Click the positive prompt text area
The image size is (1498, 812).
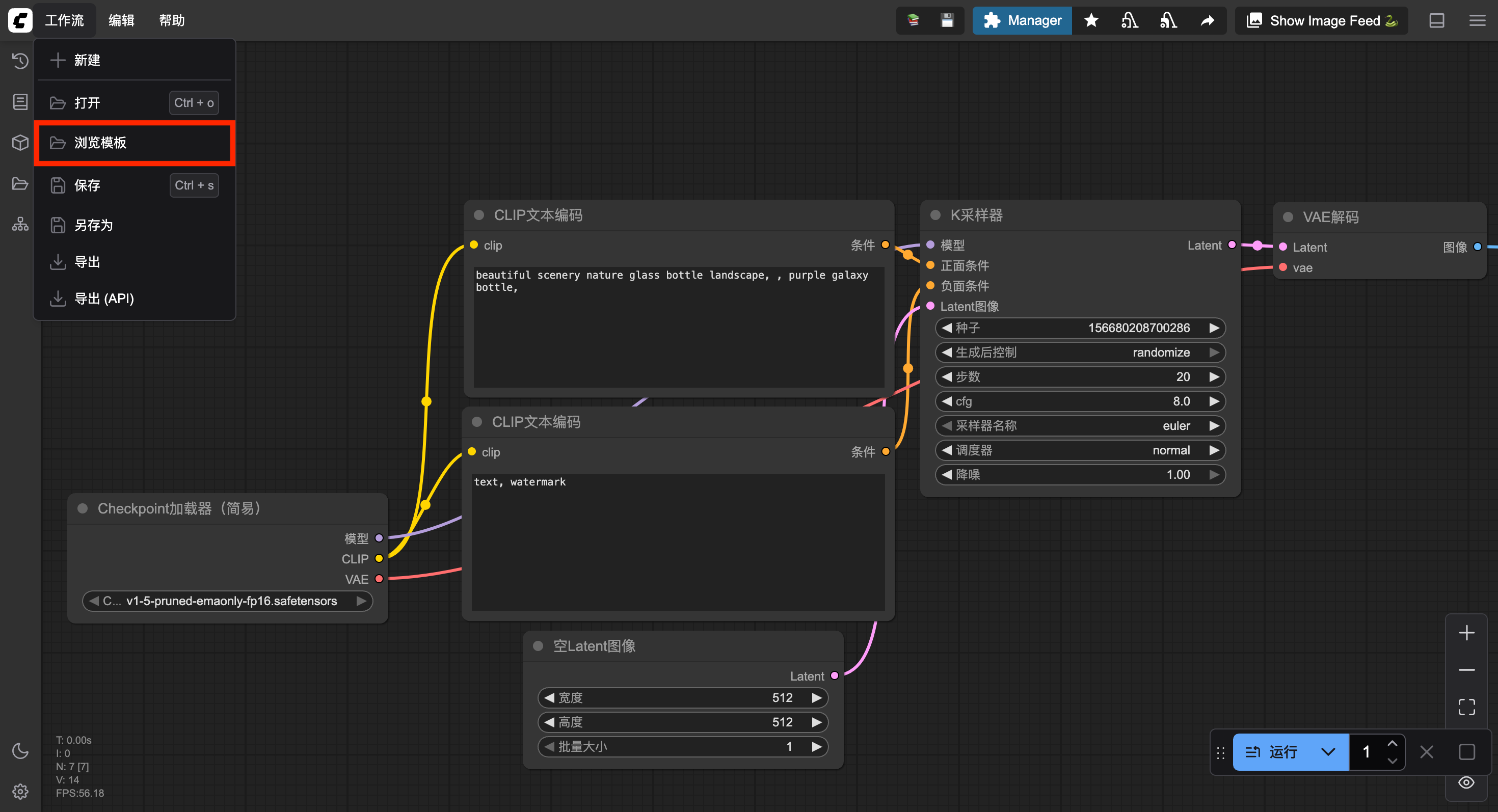(679, 327)
